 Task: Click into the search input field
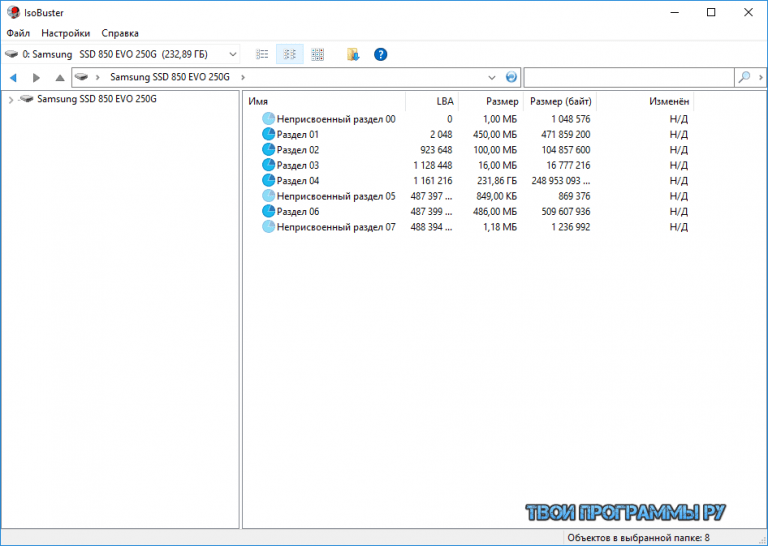click(x=629, y=77)
